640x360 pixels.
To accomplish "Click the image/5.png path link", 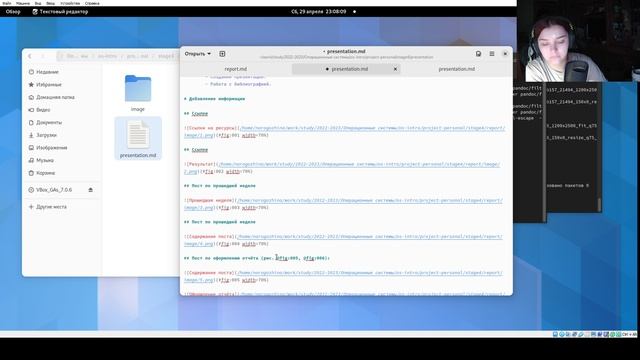I will point(198,280).
